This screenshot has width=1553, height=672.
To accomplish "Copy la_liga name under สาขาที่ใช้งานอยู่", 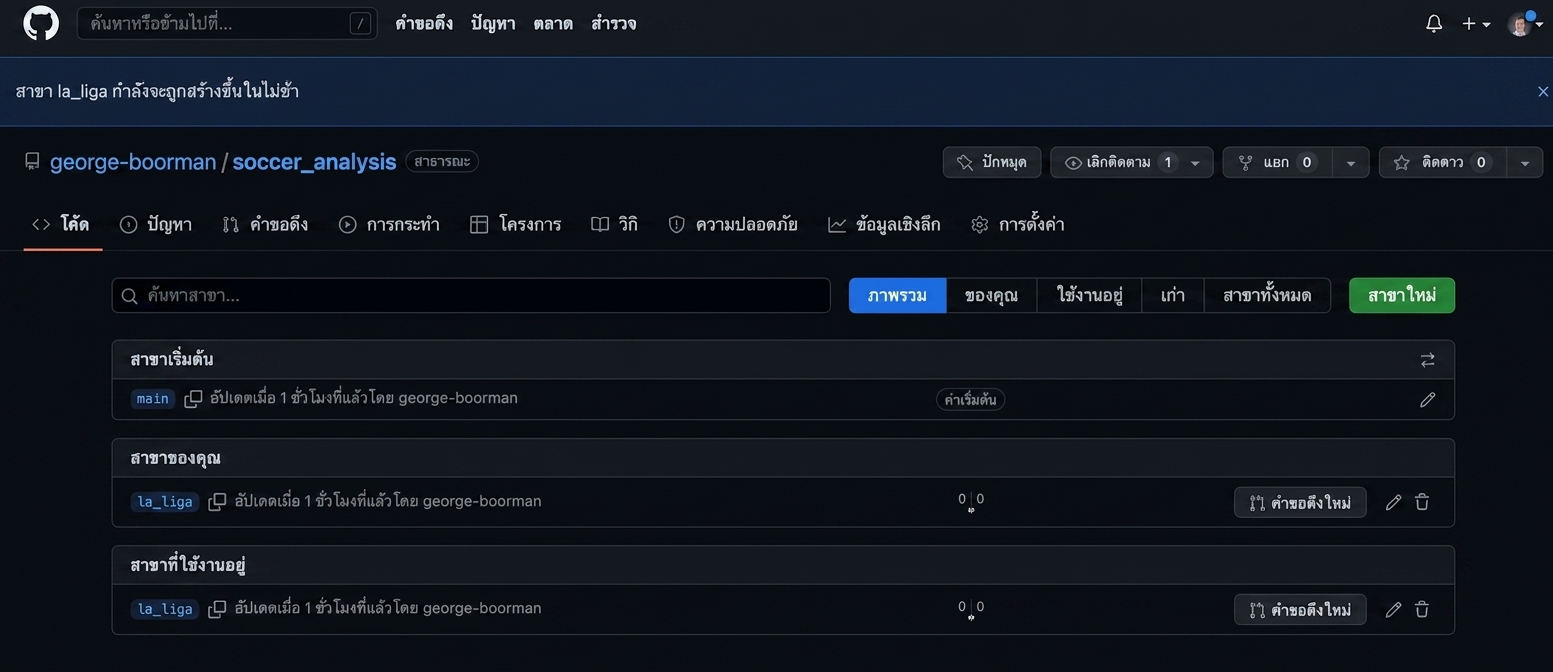I will tap(217, 608).
